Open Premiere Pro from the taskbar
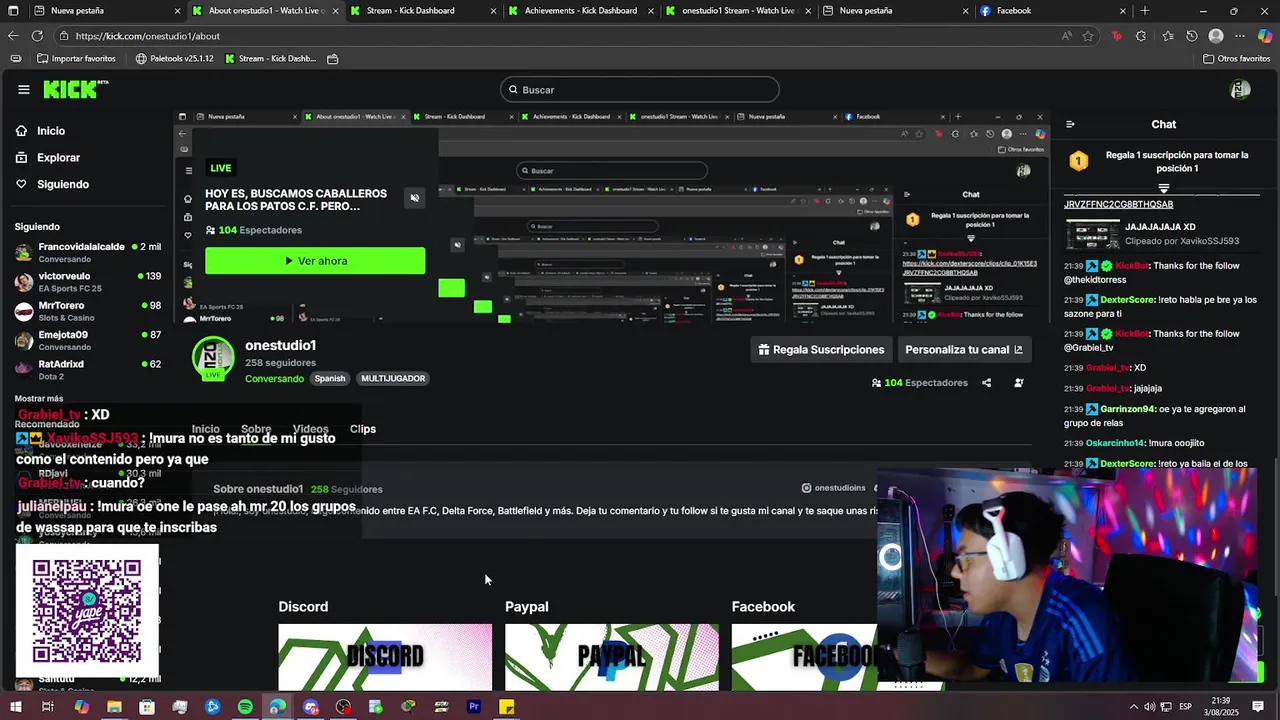Screen dimensions: 1280x720 (474, 707)
